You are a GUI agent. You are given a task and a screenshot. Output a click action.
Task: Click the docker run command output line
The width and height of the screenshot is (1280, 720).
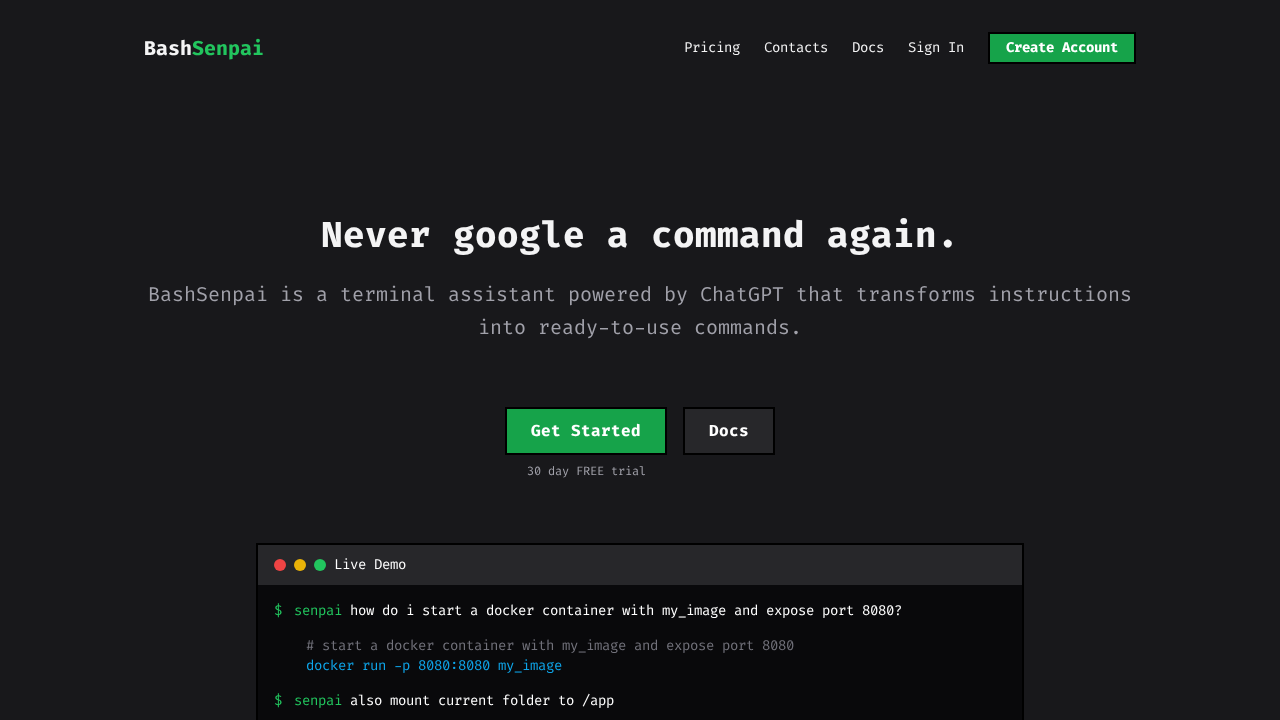[434, 666]
